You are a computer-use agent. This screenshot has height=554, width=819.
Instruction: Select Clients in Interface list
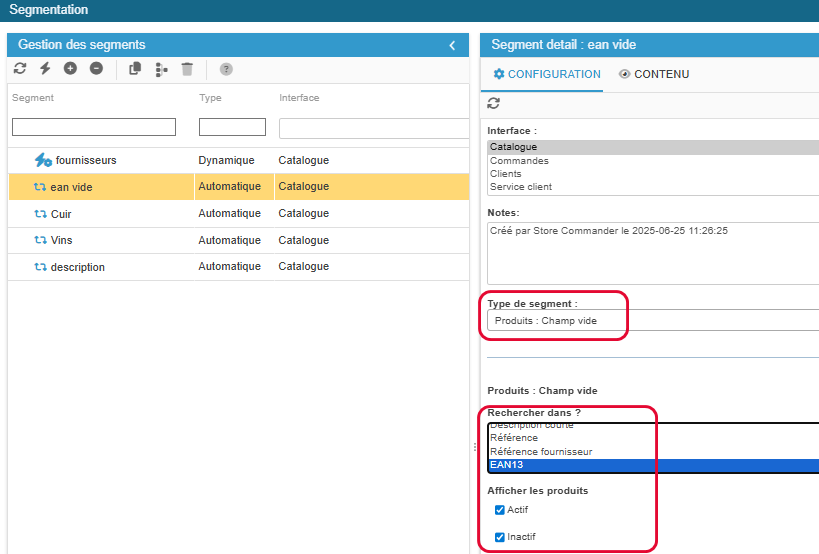[x=653, y=174]
